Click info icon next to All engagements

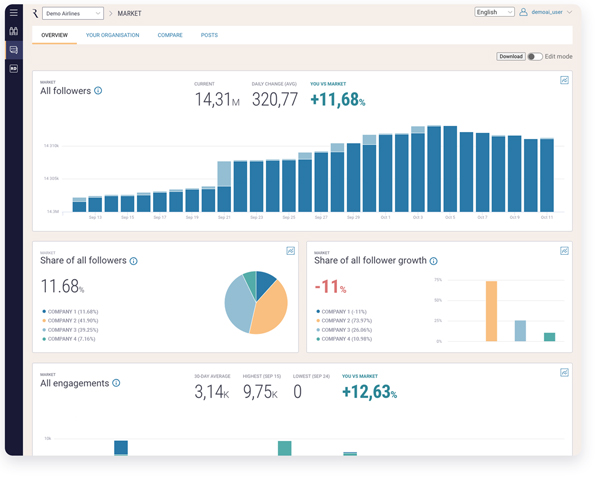(x=116, y=383)
